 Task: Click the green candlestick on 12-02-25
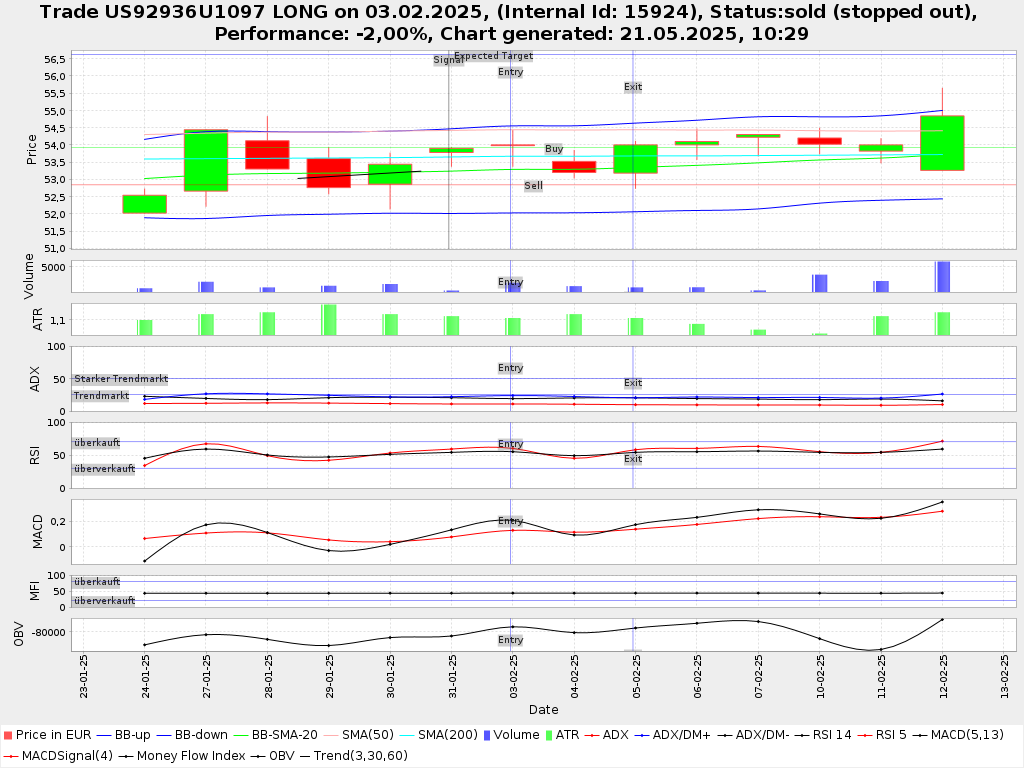pyautogui.click(x=942, y=143)
